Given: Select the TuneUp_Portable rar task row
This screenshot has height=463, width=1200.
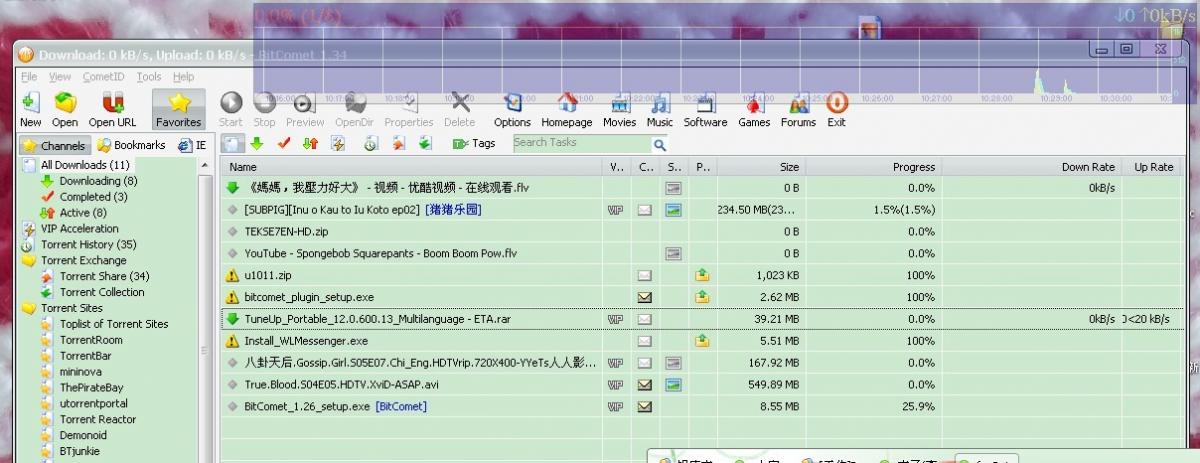Looking at the screenshot, I should 702,319.
